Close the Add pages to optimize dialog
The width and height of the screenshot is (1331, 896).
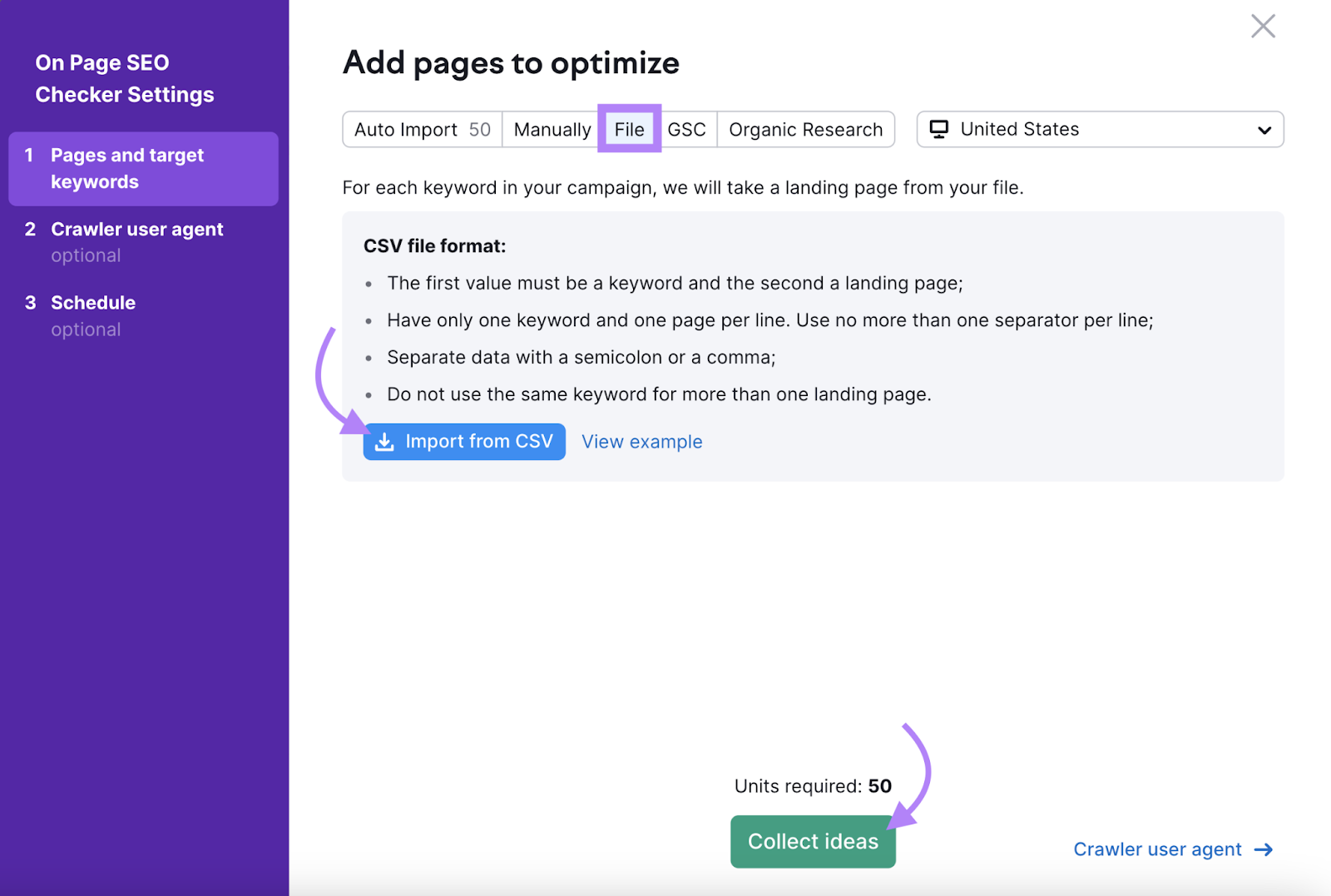point(1263,26)
